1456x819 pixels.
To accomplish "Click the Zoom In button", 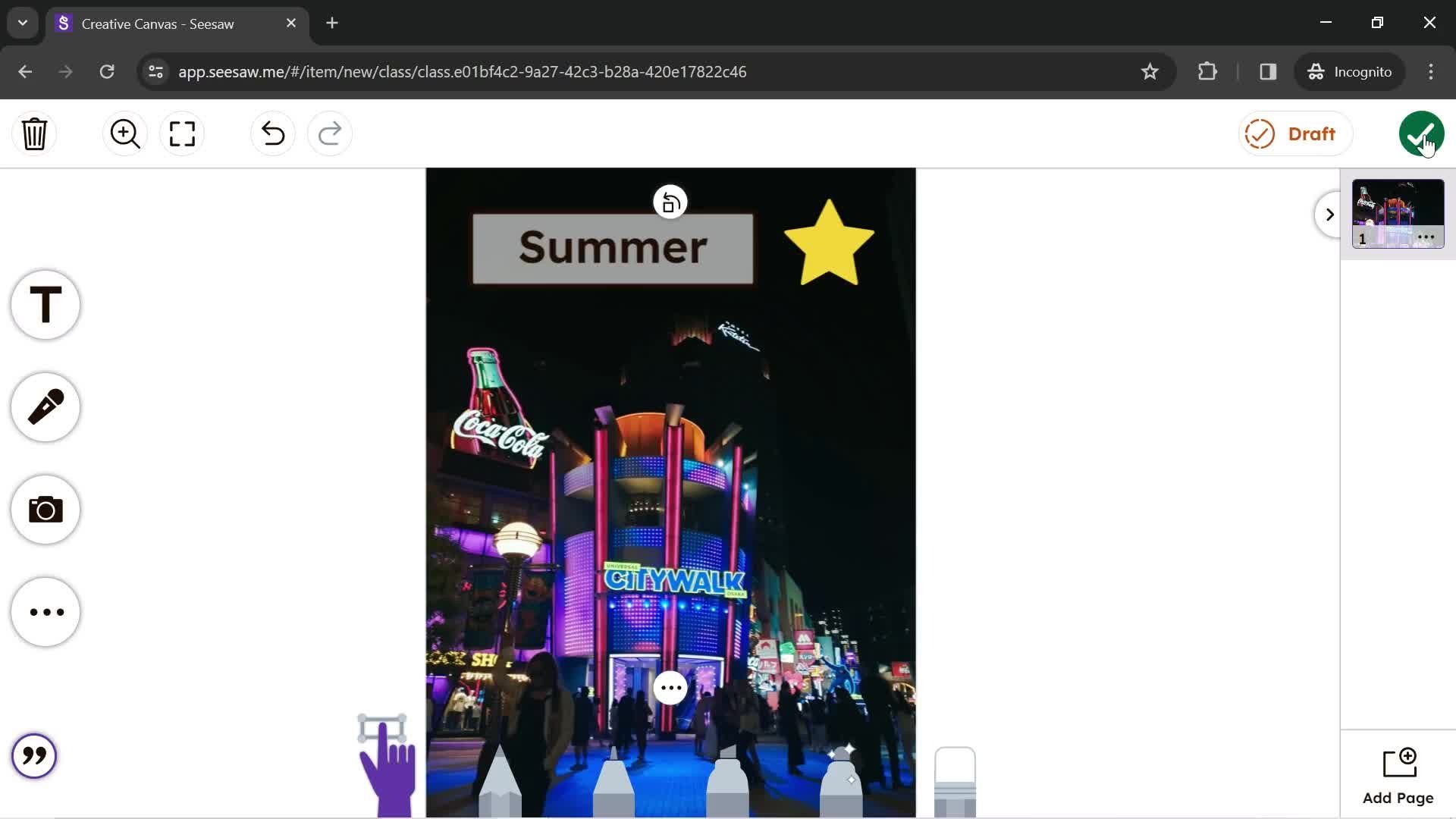I will point(124,133).
